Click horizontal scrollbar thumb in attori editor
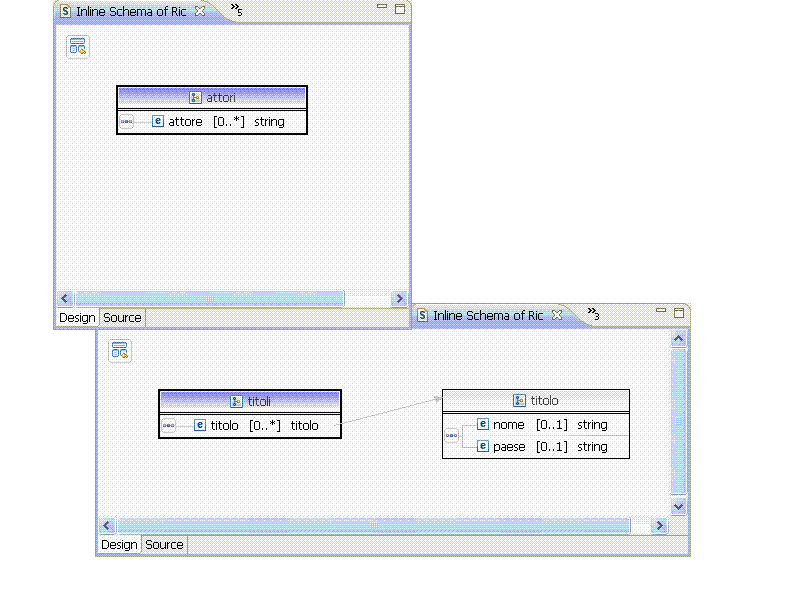This screenshot has width=800, height=610. click(210, 298)
